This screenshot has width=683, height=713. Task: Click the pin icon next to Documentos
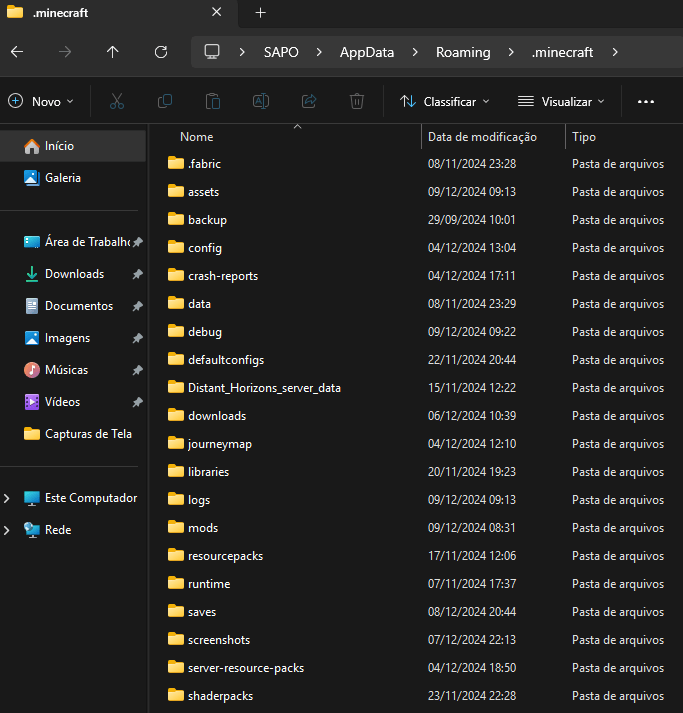coord(137,306)
